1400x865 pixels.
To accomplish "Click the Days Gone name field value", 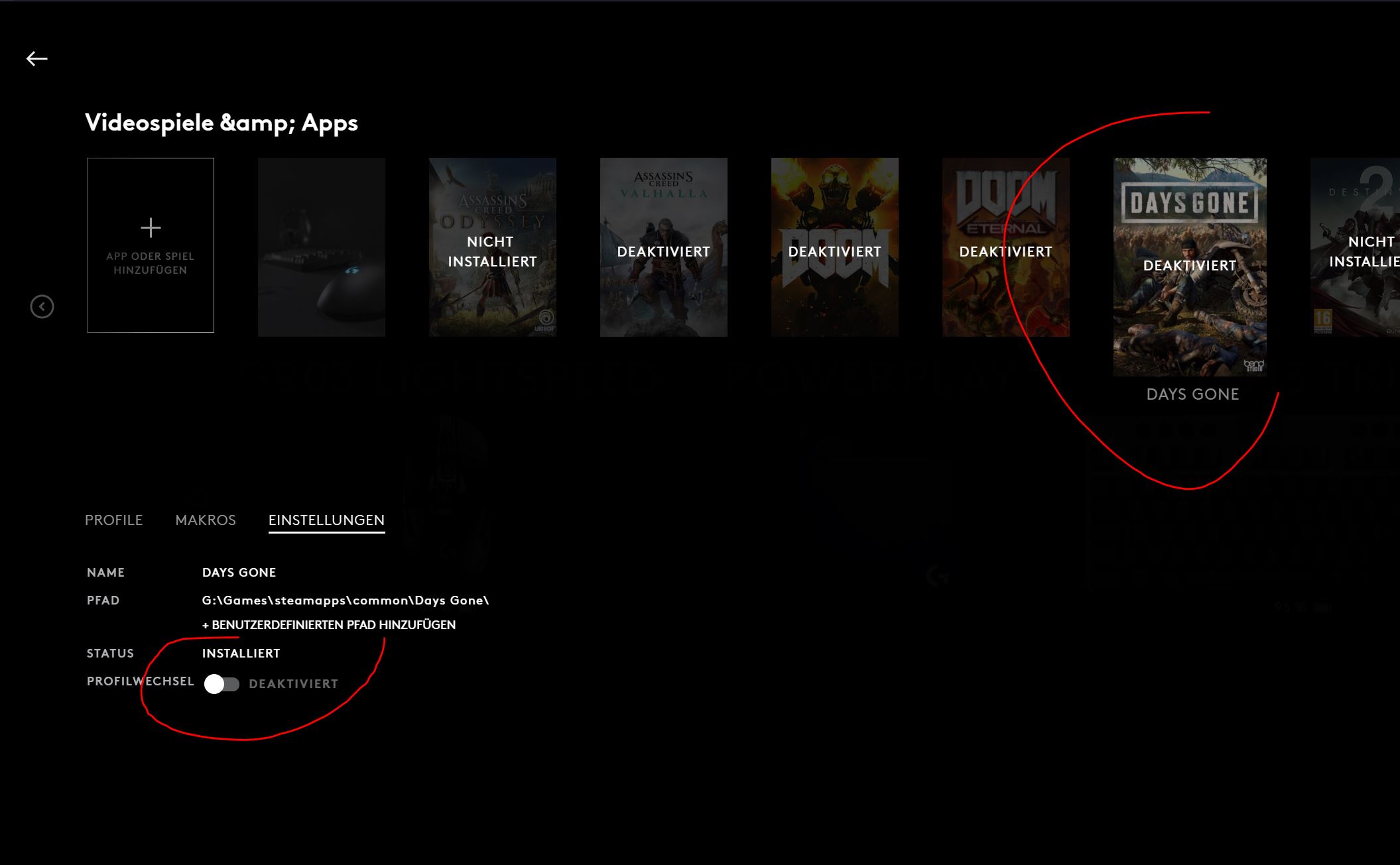I will (x=239, y=573).
